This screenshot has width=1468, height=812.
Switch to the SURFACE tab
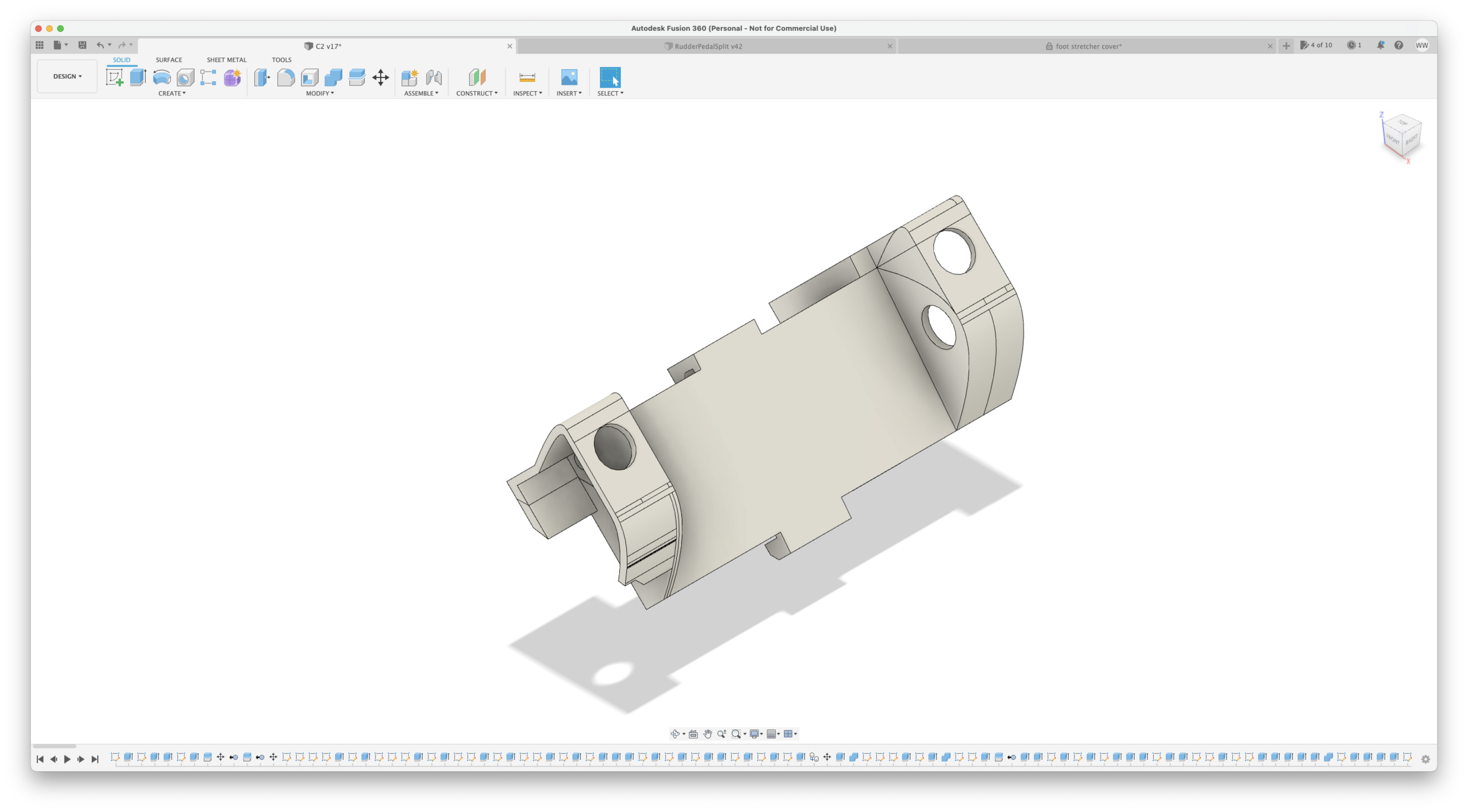169,60
